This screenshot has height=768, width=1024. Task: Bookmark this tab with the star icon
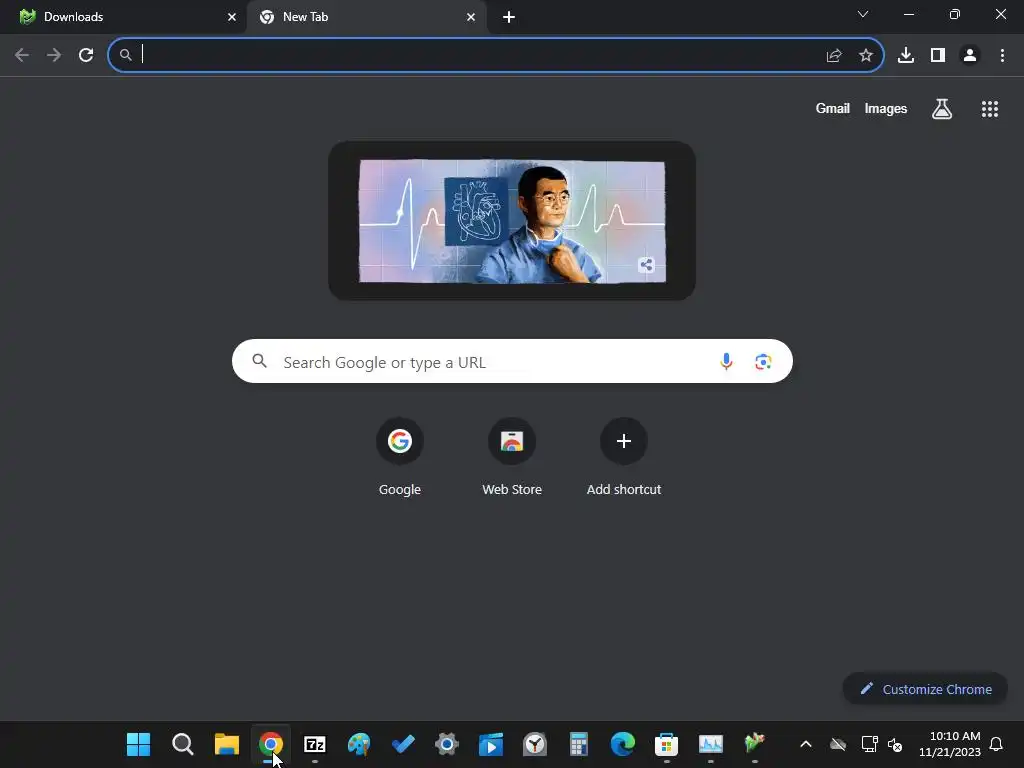[866, 56]
